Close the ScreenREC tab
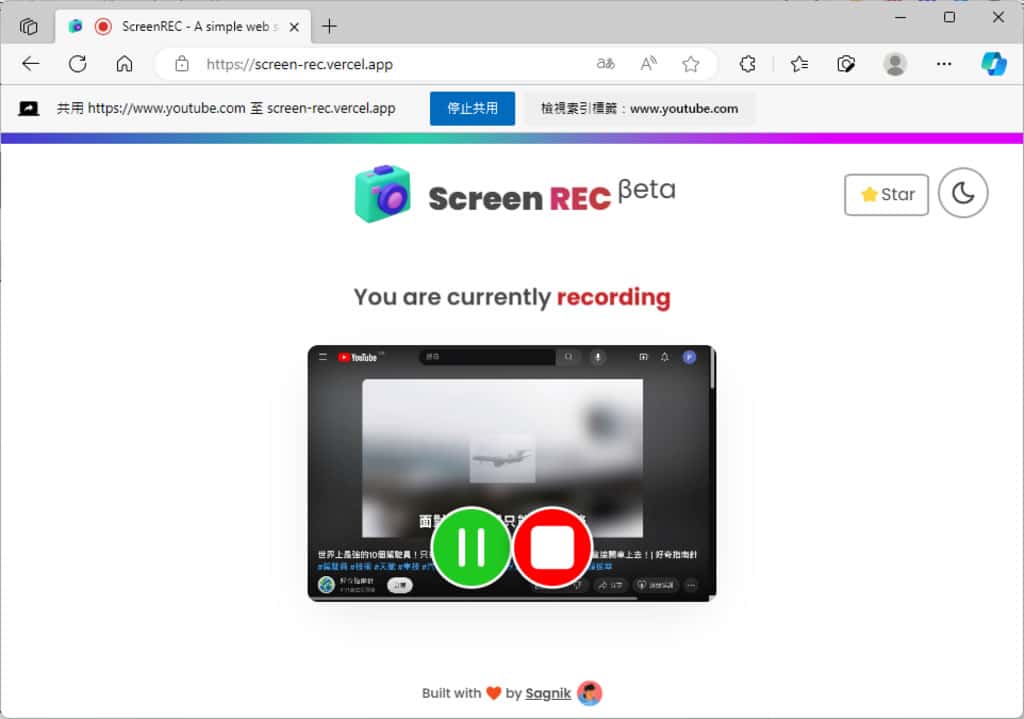Screen dimensions: 1024x719 (x=294, y=27)
